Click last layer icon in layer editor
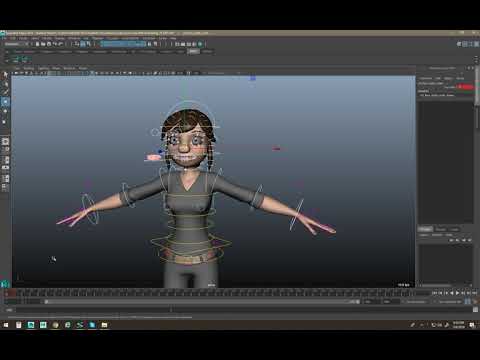This screenshot has width=480, height=360. [469, 240]
